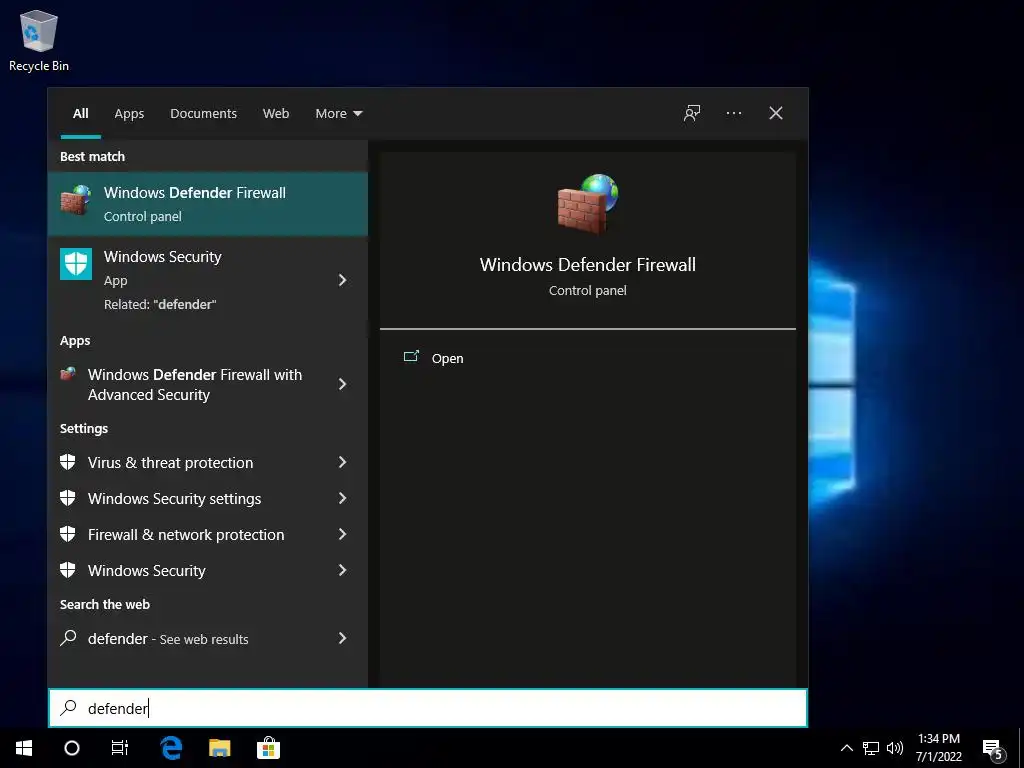This screenshot has height=768, width=1024.
Task: Expand Windows Defender Firewall with Advanced Security arrow
Action: click(x=342, y=384)
